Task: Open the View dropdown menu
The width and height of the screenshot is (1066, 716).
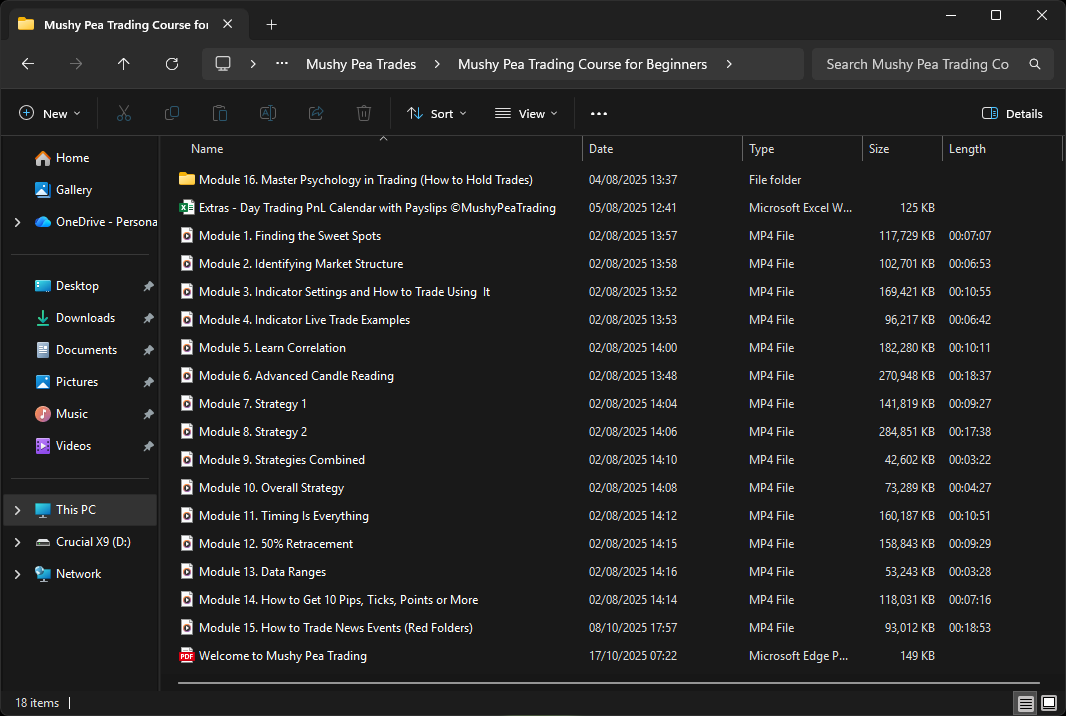Action: [526, 114]
